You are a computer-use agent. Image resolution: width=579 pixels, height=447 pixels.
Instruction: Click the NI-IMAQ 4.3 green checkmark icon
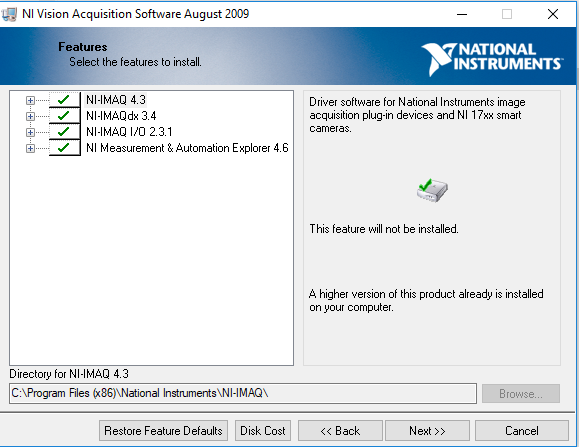coord(65,100)
